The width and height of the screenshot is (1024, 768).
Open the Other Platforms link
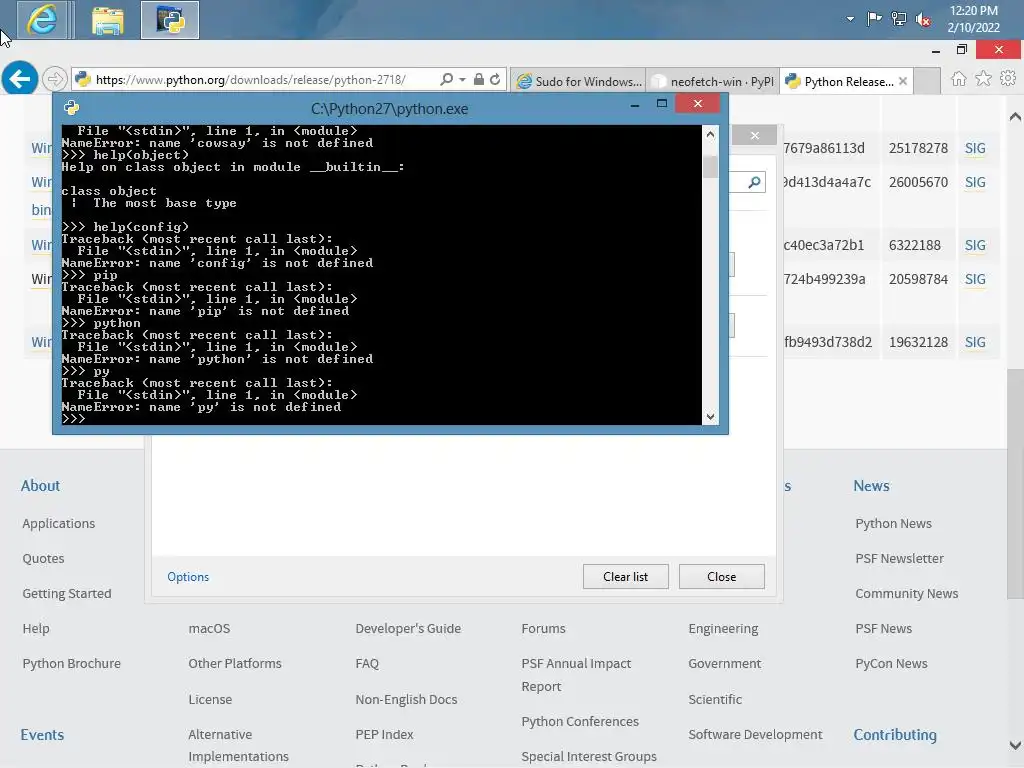(x=234, y=664)
